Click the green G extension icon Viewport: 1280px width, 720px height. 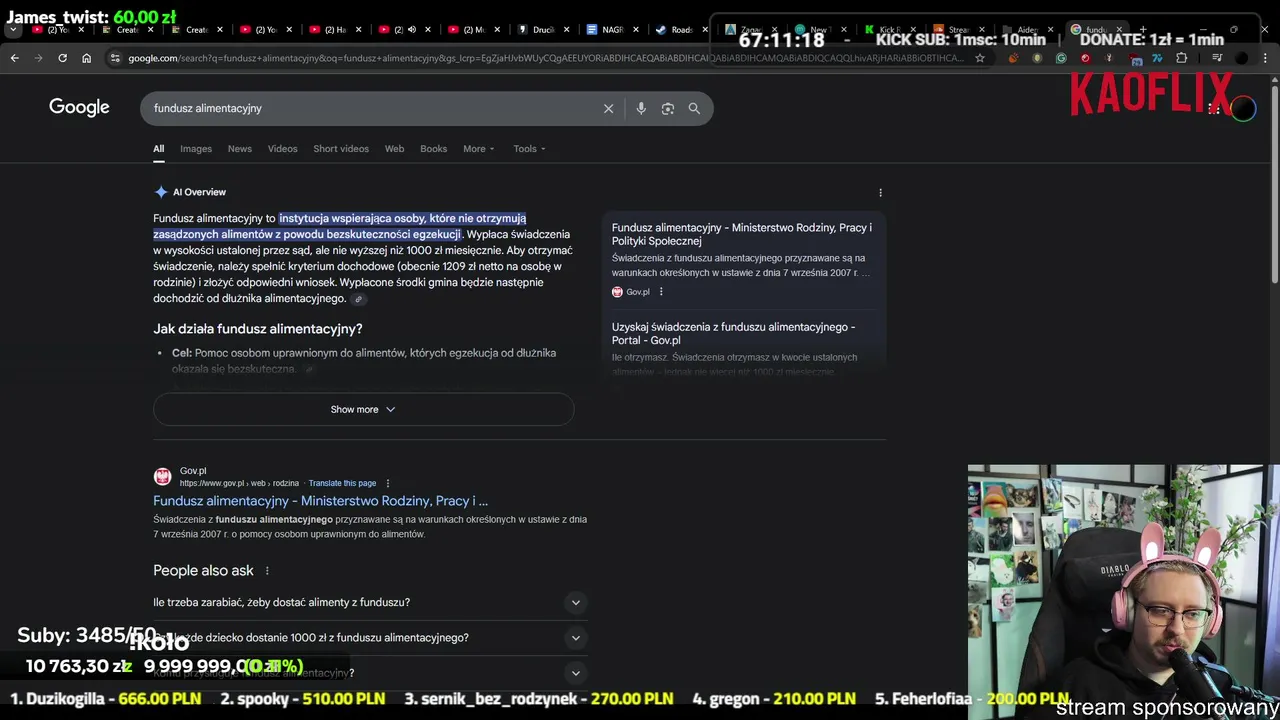pyautogui.click(x=1061, y=58)
